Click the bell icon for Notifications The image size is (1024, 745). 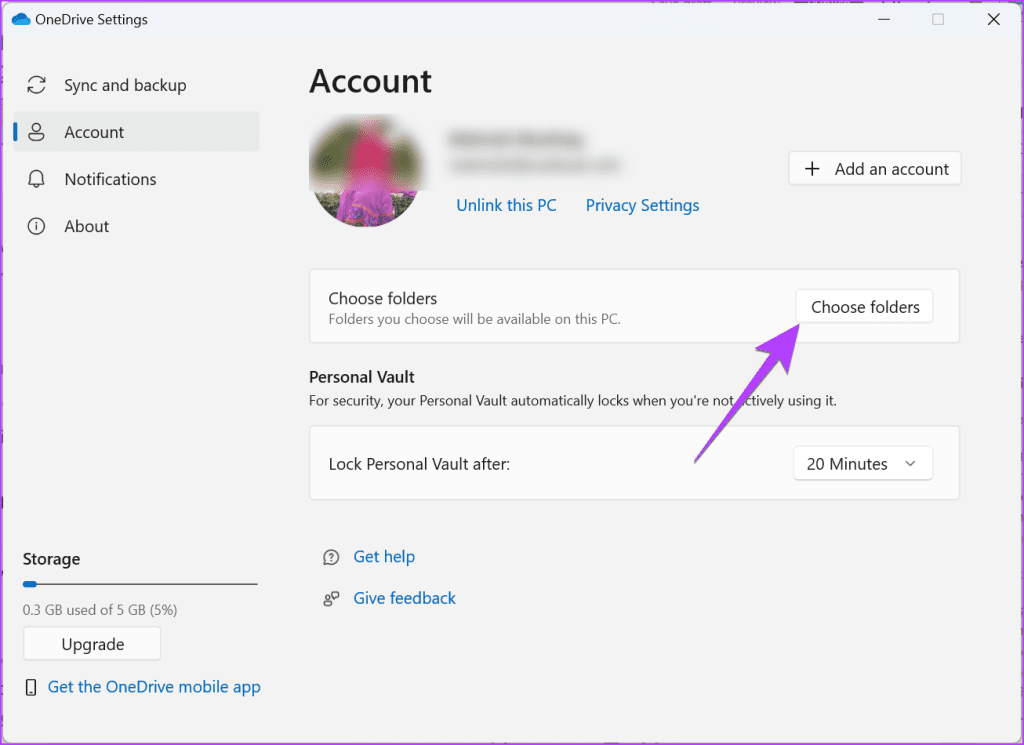[36, 179]
